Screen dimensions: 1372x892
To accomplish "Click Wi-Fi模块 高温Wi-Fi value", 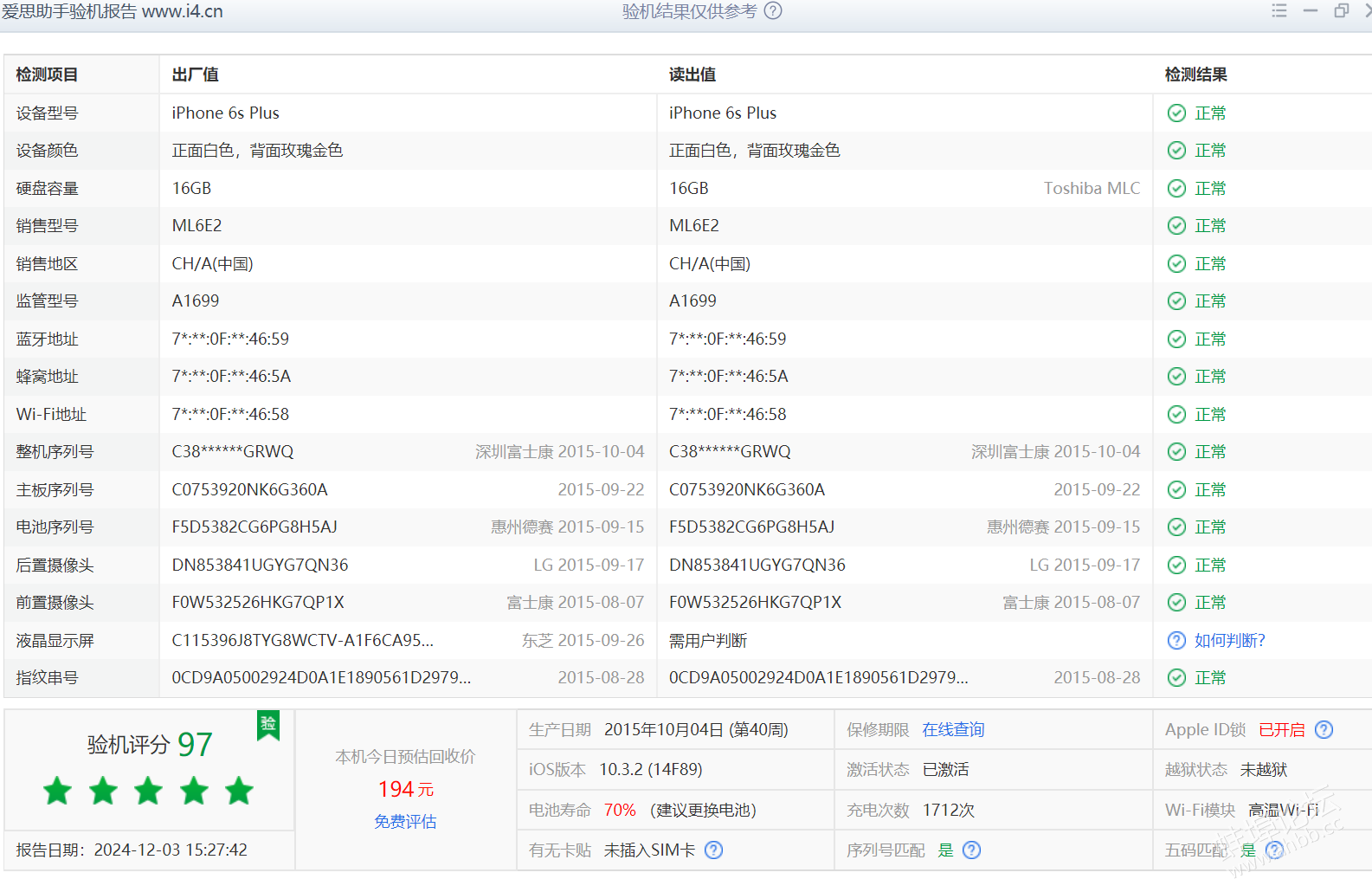I will 1284,811.
